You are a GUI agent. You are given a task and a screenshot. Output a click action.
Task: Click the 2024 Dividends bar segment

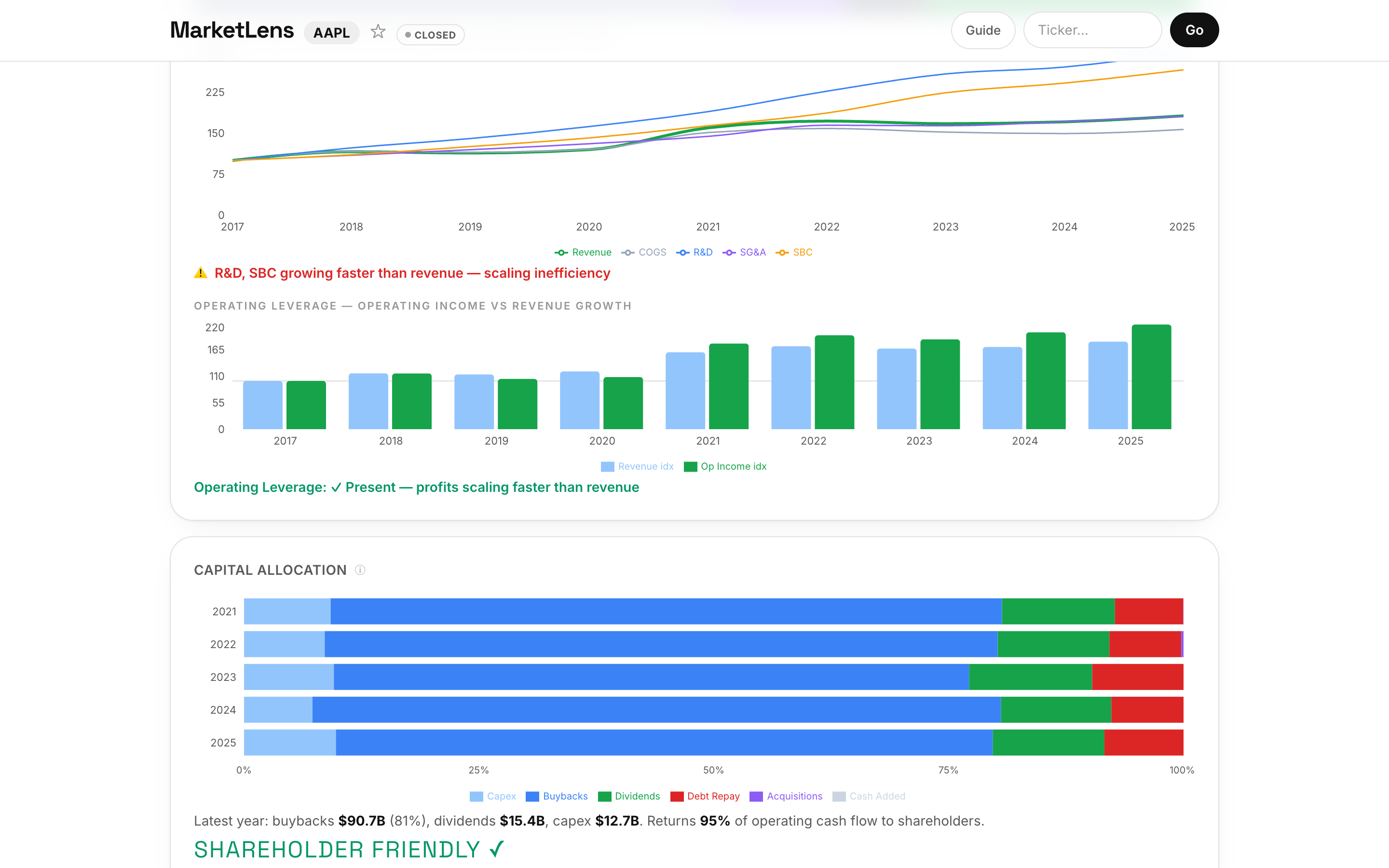[x=1056, y=709]
